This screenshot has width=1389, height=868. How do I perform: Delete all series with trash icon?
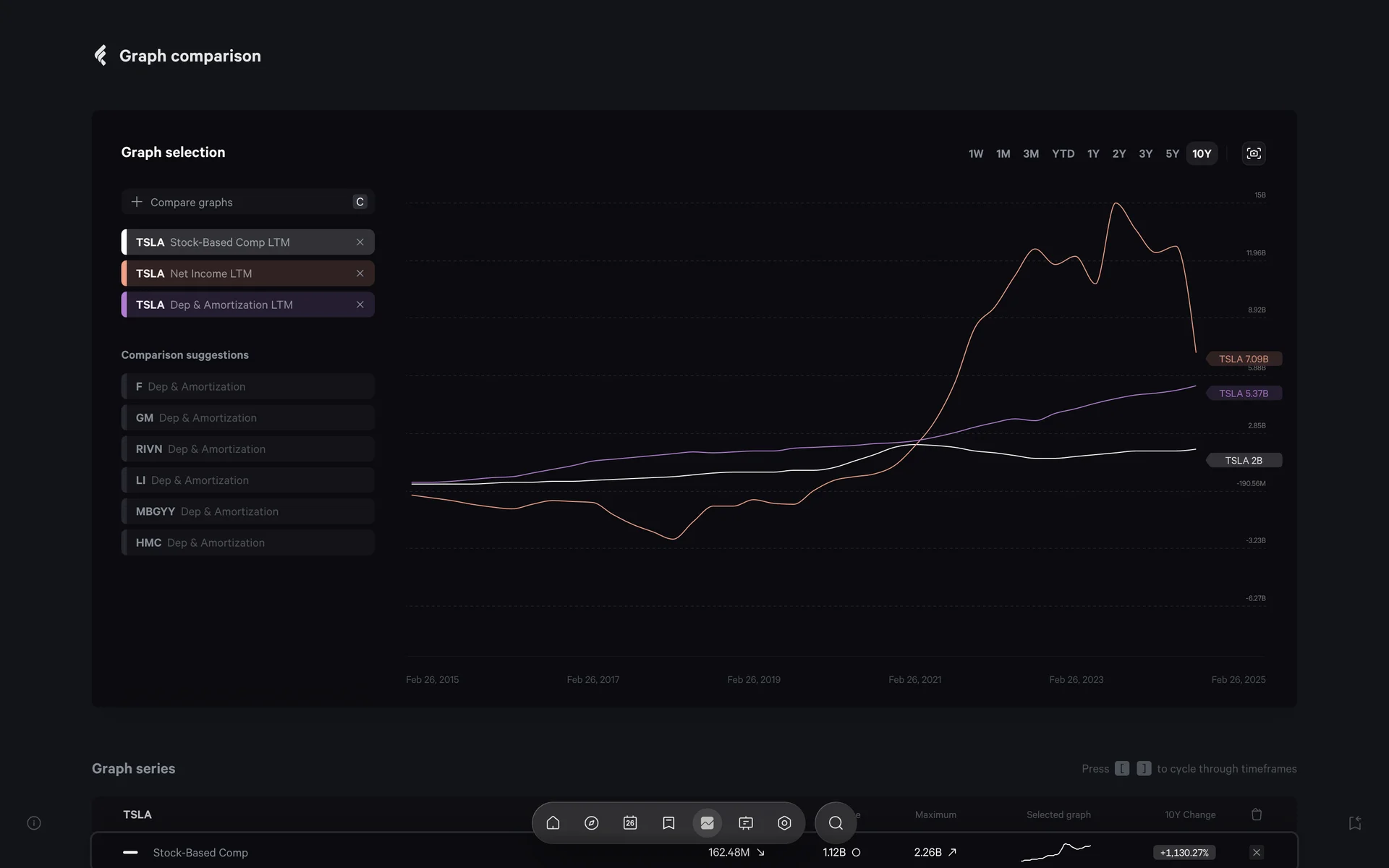[1257, 814]
